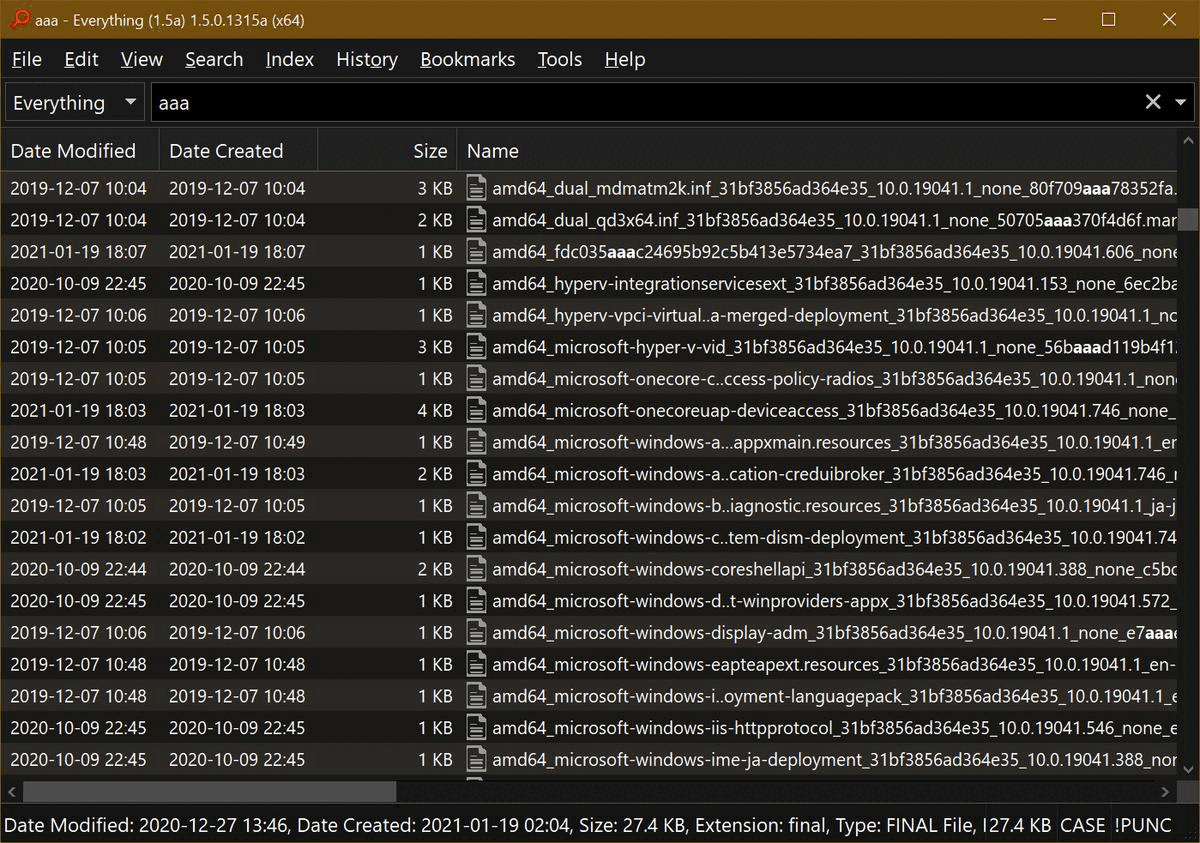The width and height of the screenshot is (1200, 843).
Task: Open the Edit menu
Action: (x=81, y=59)
